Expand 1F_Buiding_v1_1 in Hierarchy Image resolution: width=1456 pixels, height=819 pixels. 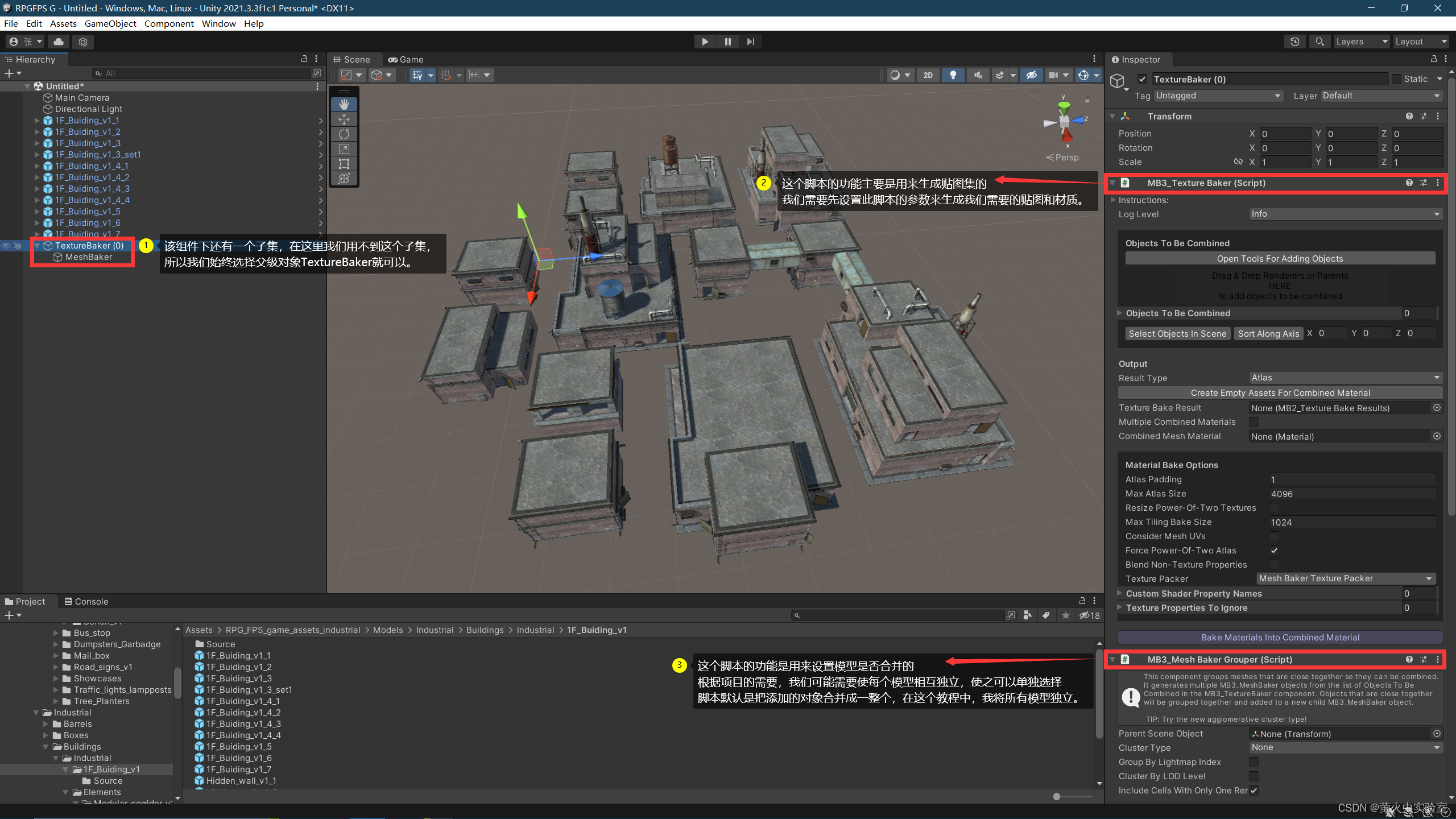click(x=37, y=121)
